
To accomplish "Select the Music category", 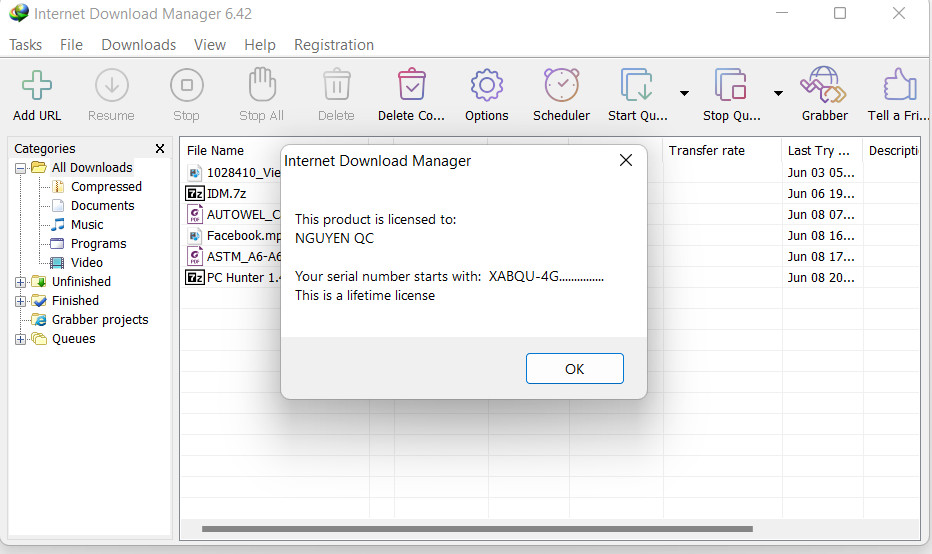I will (87, 225).
